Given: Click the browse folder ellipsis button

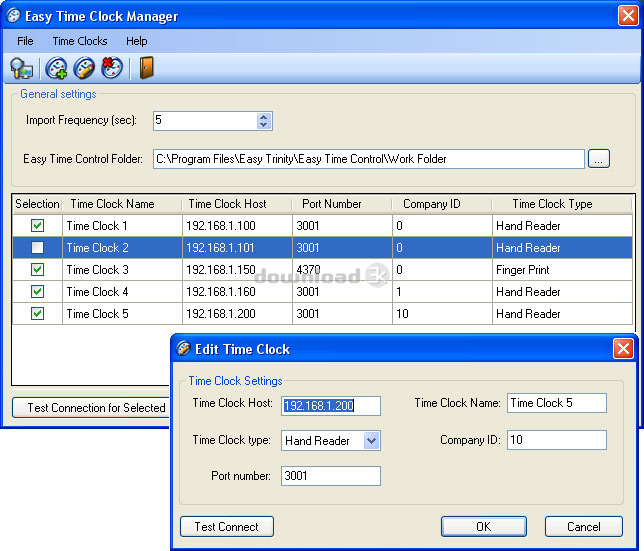Looking at the screenshot, I should click(x=599, y=159).
